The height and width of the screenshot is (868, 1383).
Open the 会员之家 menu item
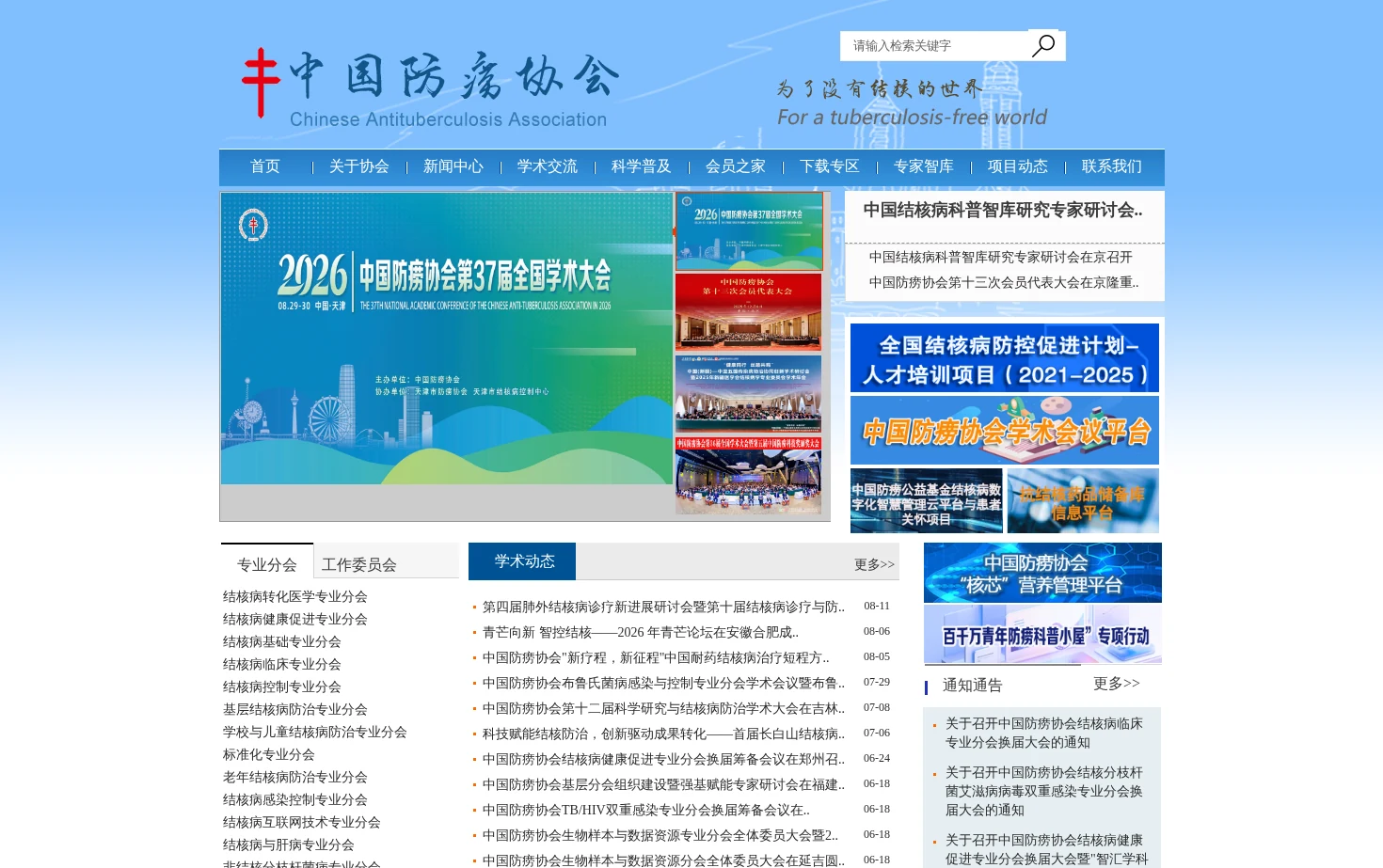coord(736,166)
